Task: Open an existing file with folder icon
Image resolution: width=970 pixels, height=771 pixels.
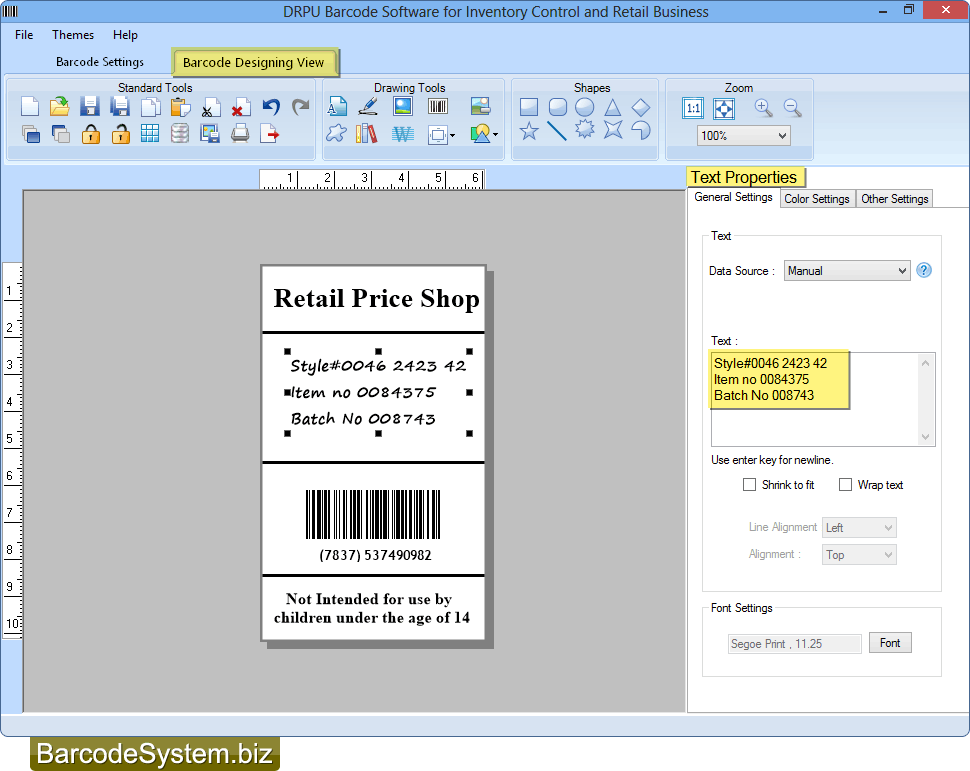Action: pos(59,106)
